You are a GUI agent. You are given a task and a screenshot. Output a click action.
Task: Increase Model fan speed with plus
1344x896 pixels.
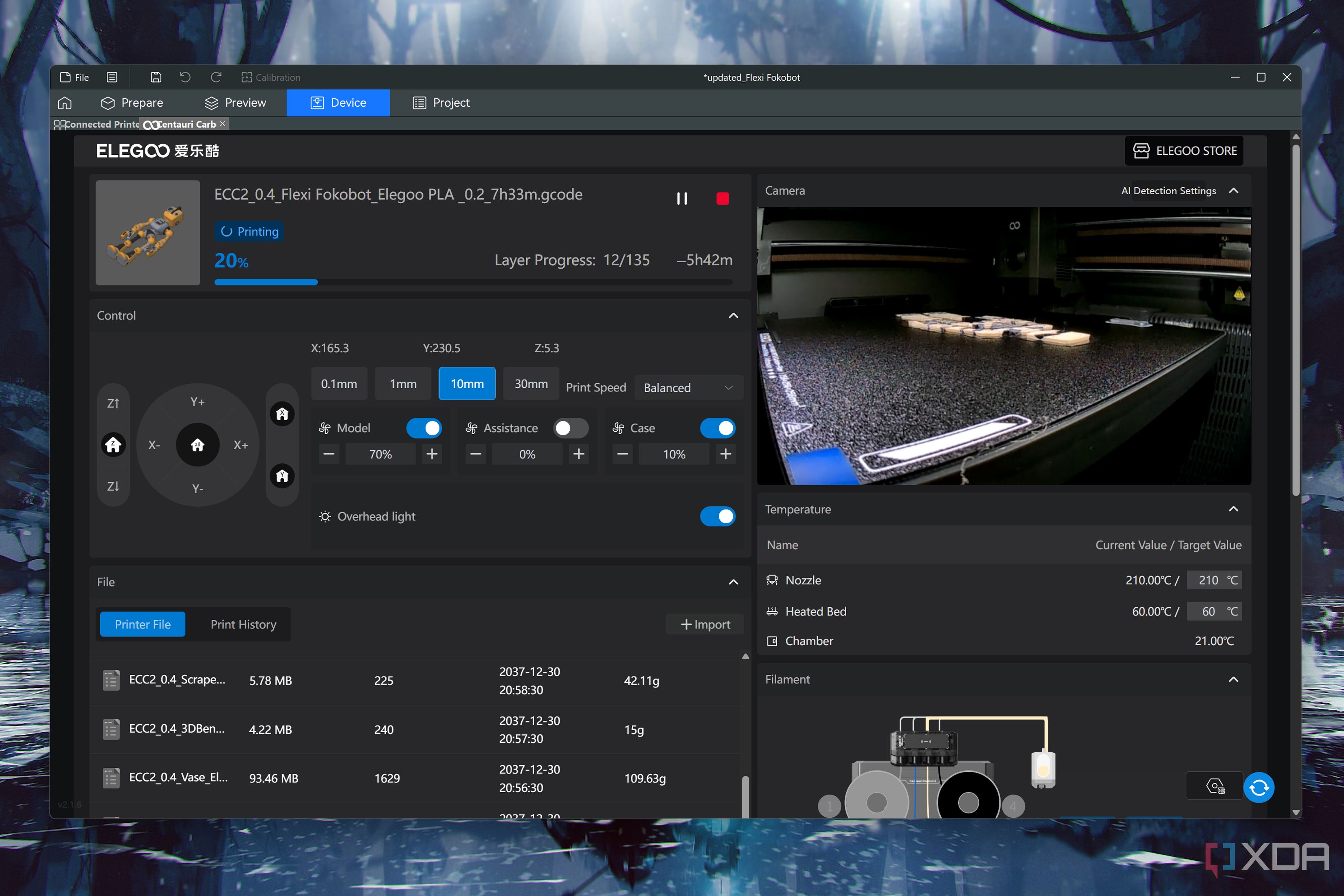point(432,454)
